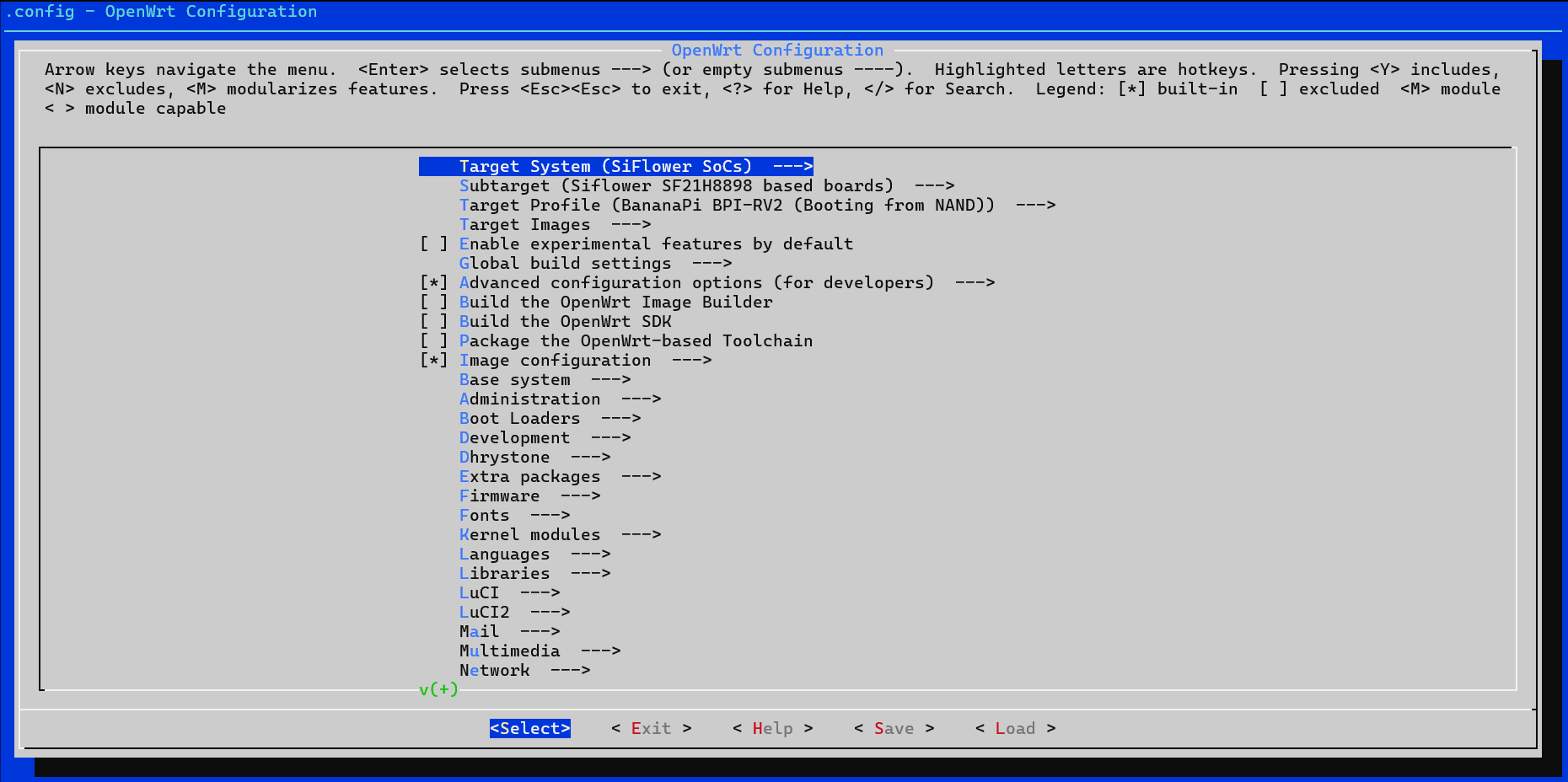Image resolution: width=1568 pixels, height=782 pixels.
Task: Open the Multimedia menu entry
Action: [540, 651]
